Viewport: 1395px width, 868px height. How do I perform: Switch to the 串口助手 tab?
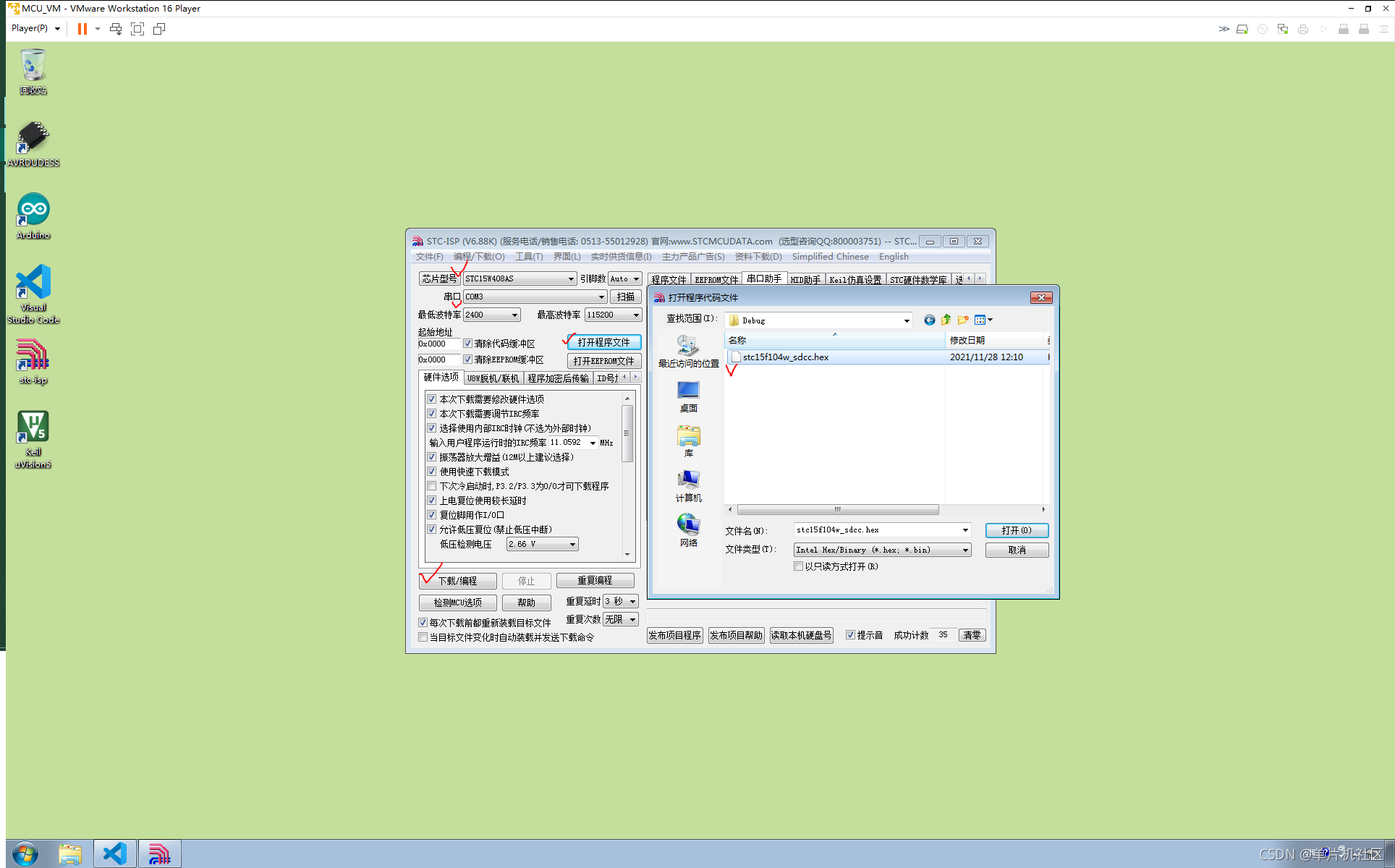(764, 278)
